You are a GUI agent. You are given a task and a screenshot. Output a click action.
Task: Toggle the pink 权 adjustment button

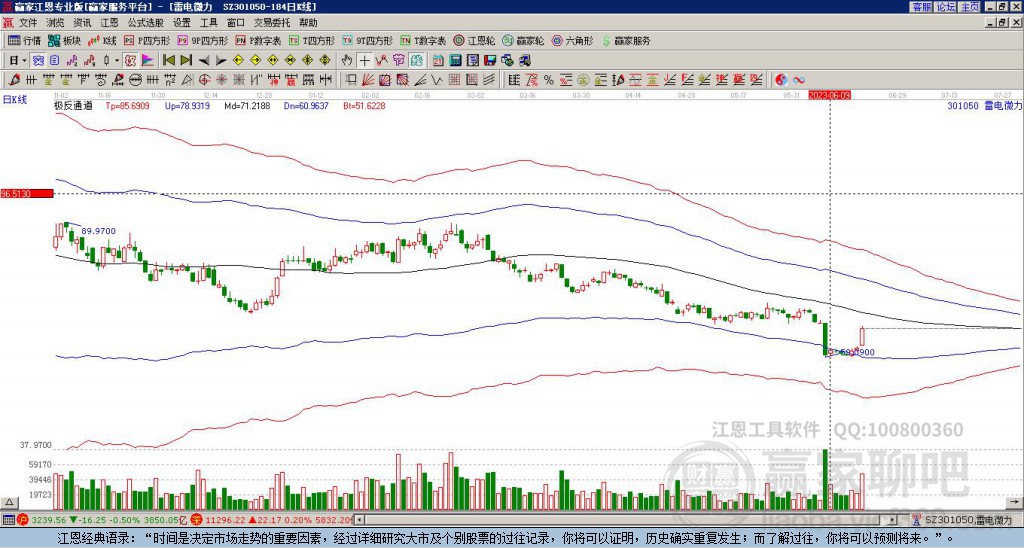pyautogui.click(x=130, y=61)
